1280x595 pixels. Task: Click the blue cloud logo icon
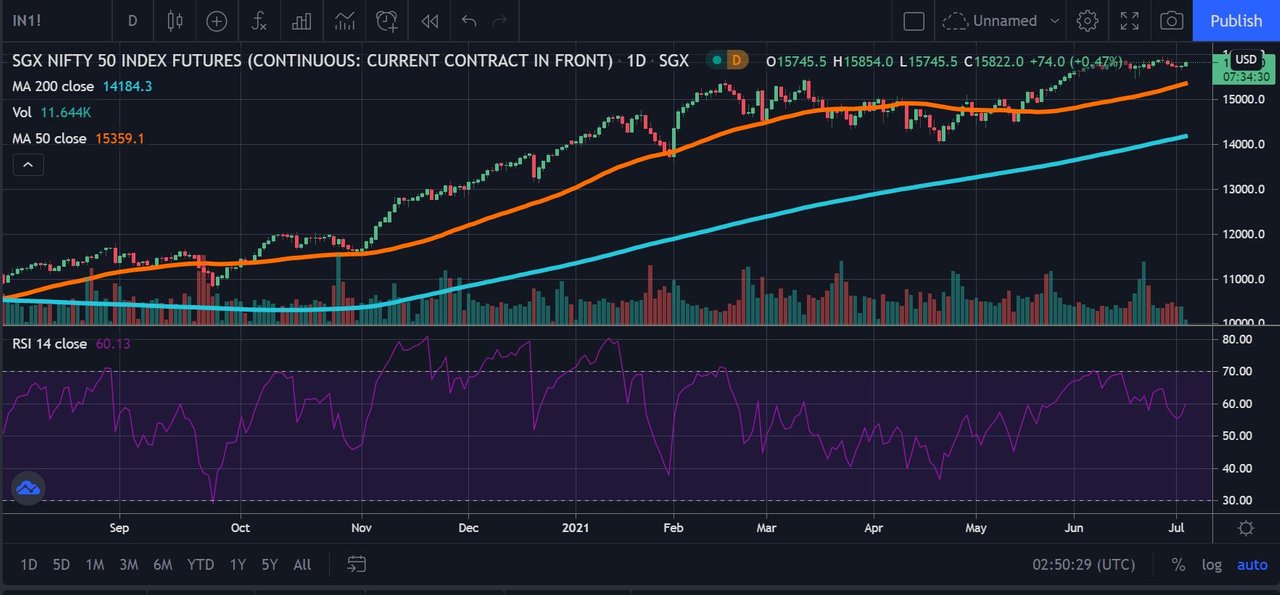point(28,487)
